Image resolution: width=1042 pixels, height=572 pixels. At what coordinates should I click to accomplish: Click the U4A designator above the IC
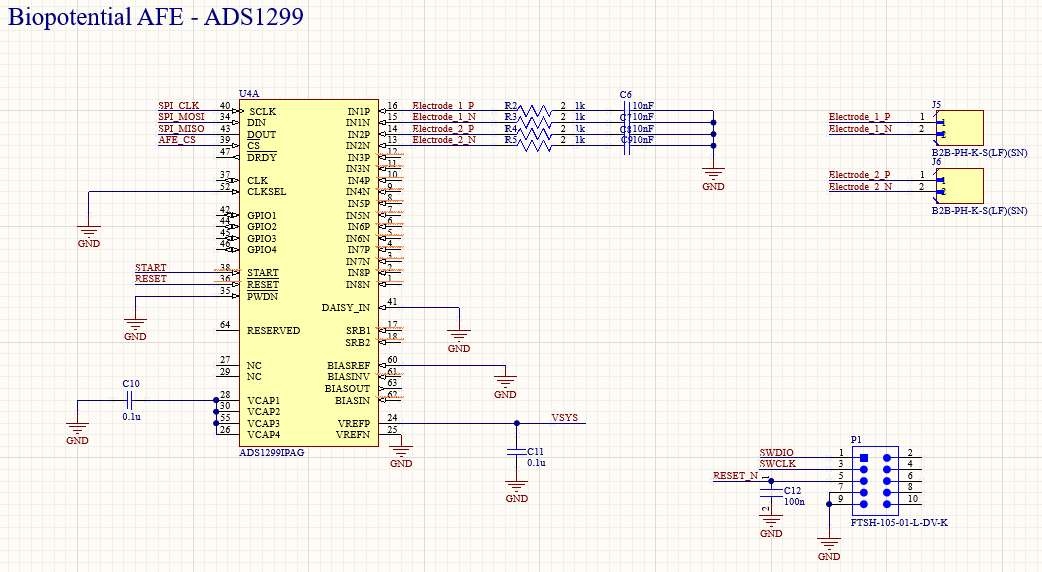(249, 94)
